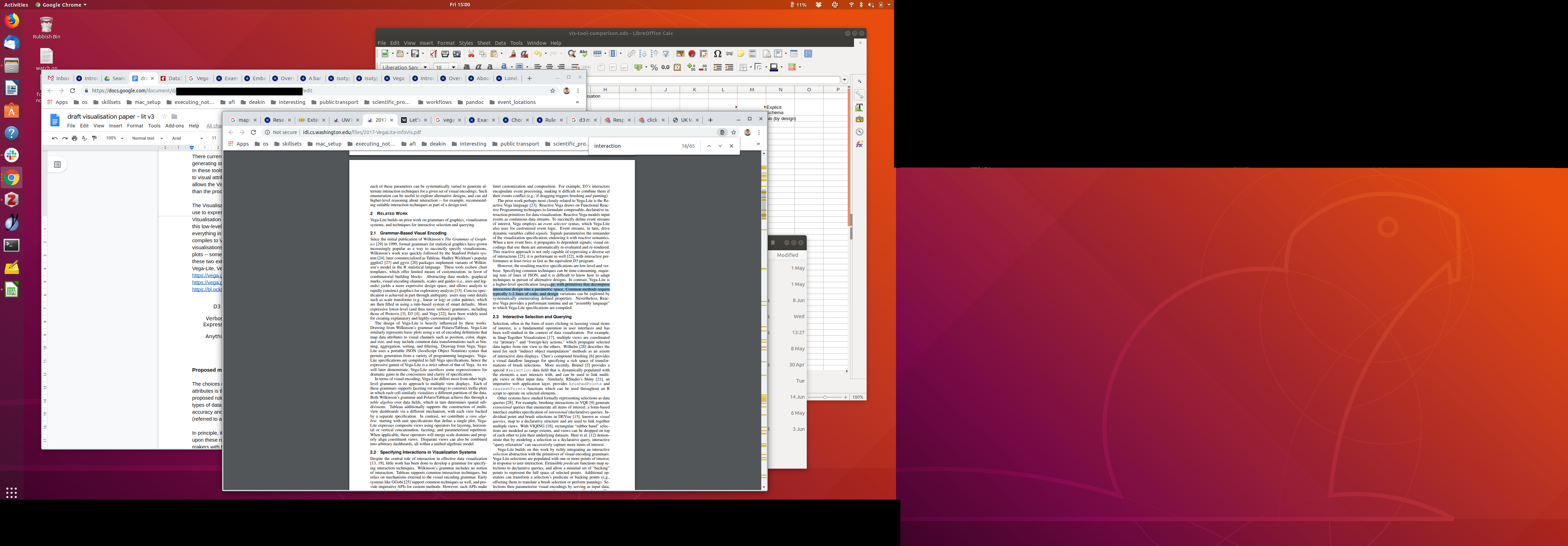Click next match arrow in PDF find bar

(x=720, y=146)
